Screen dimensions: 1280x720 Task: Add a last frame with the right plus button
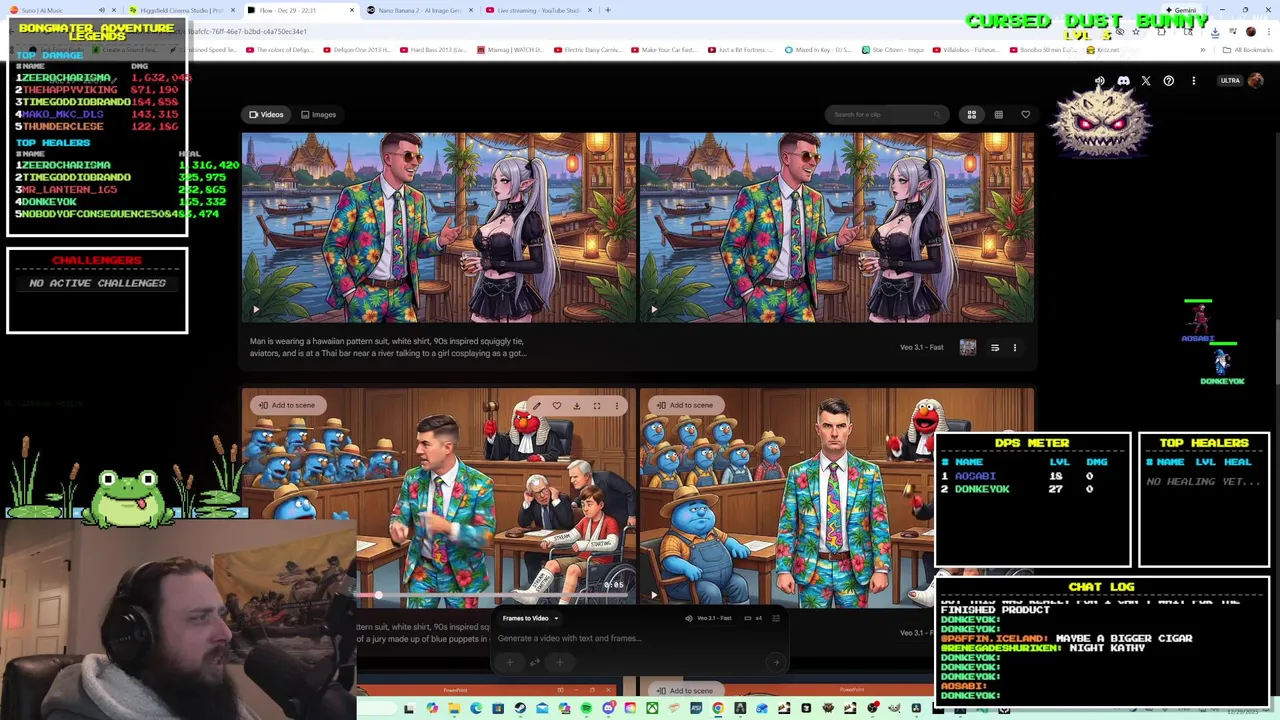559,661
